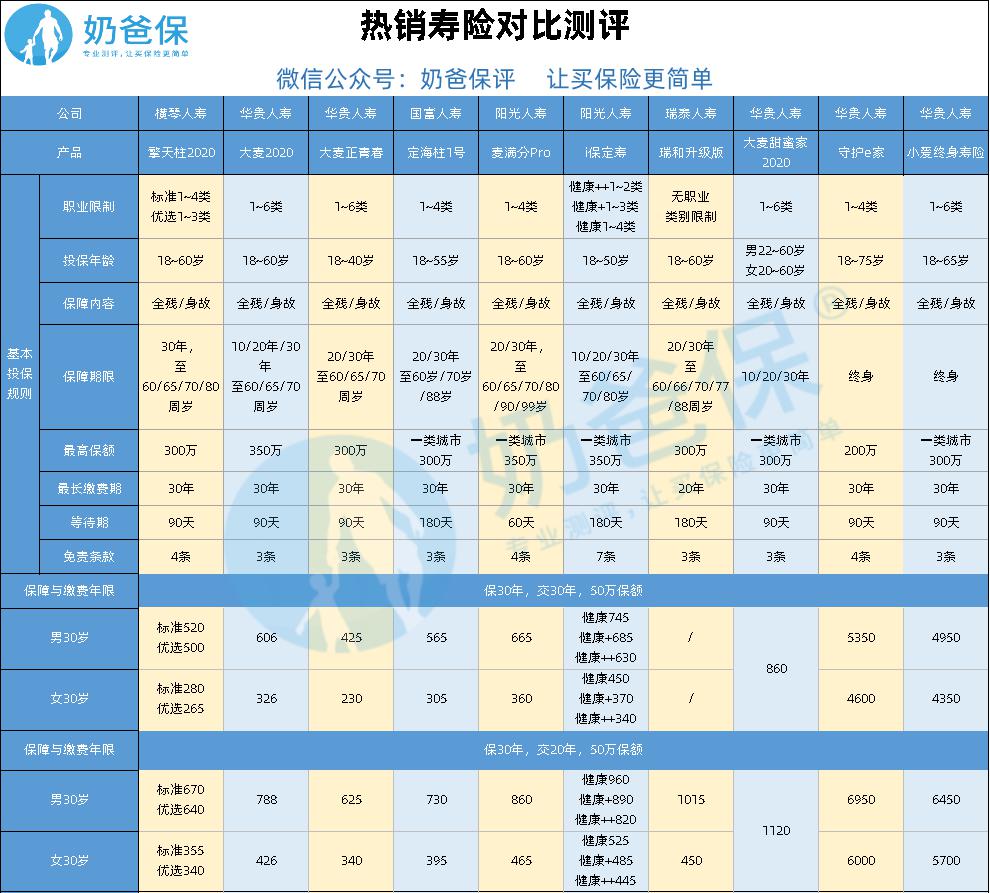Click the 保障内容 row label
Viewport: 990px width, 893px height.
tap(89, 303)
